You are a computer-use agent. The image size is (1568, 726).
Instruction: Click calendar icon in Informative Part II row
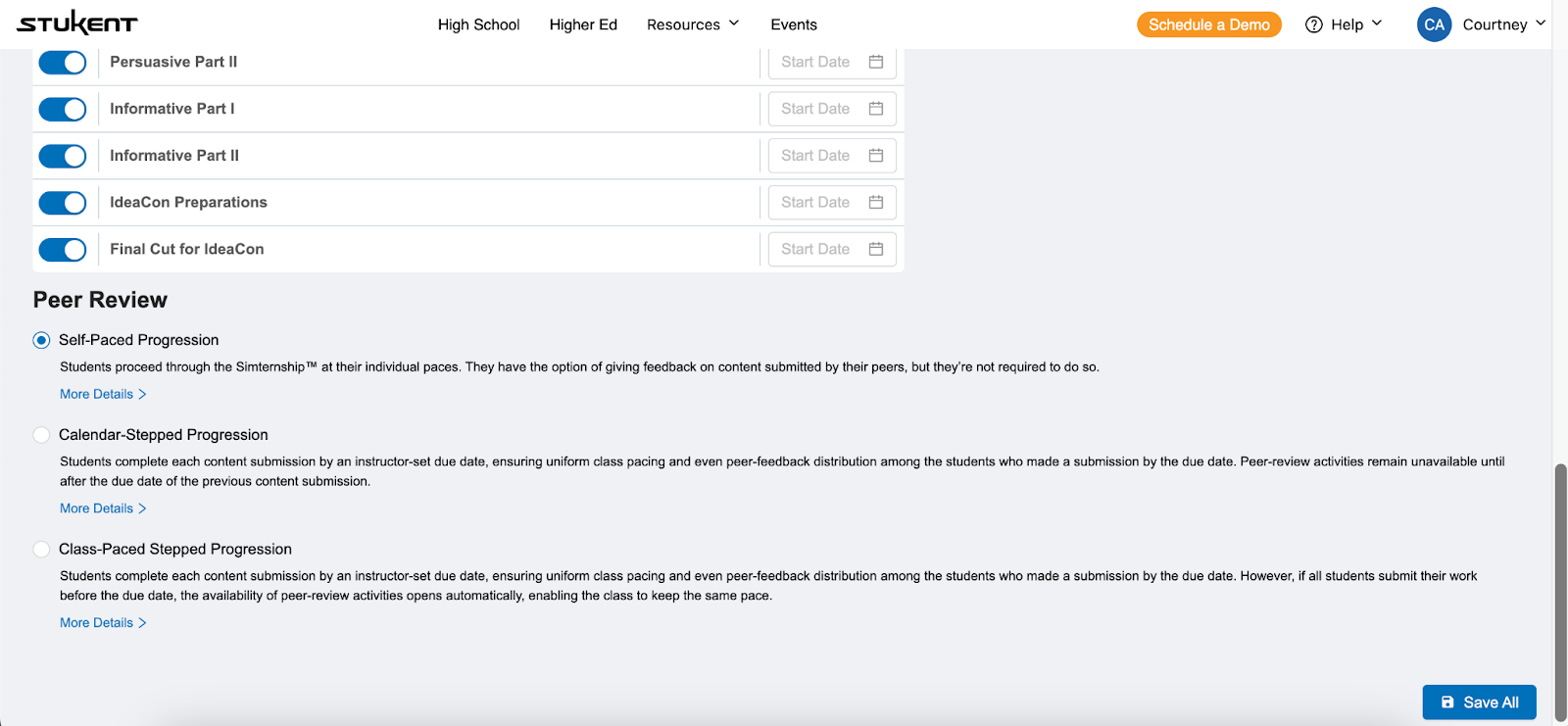coord(876,156)
